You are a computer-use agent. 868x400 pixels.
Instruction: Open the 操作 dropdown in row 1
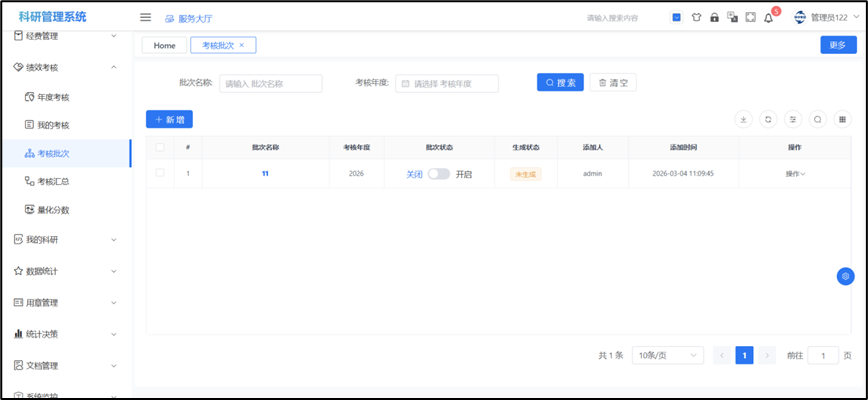[x=795, y=174]
